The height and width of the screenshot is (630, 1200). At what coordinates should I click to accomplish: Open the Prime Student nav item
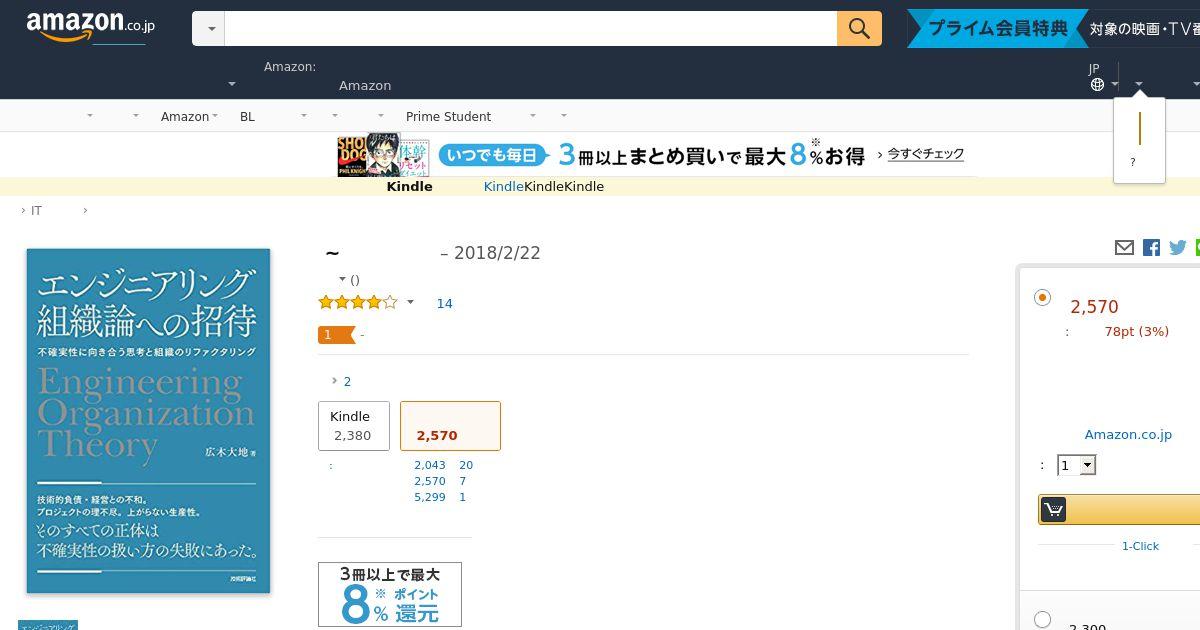[448, 116]
